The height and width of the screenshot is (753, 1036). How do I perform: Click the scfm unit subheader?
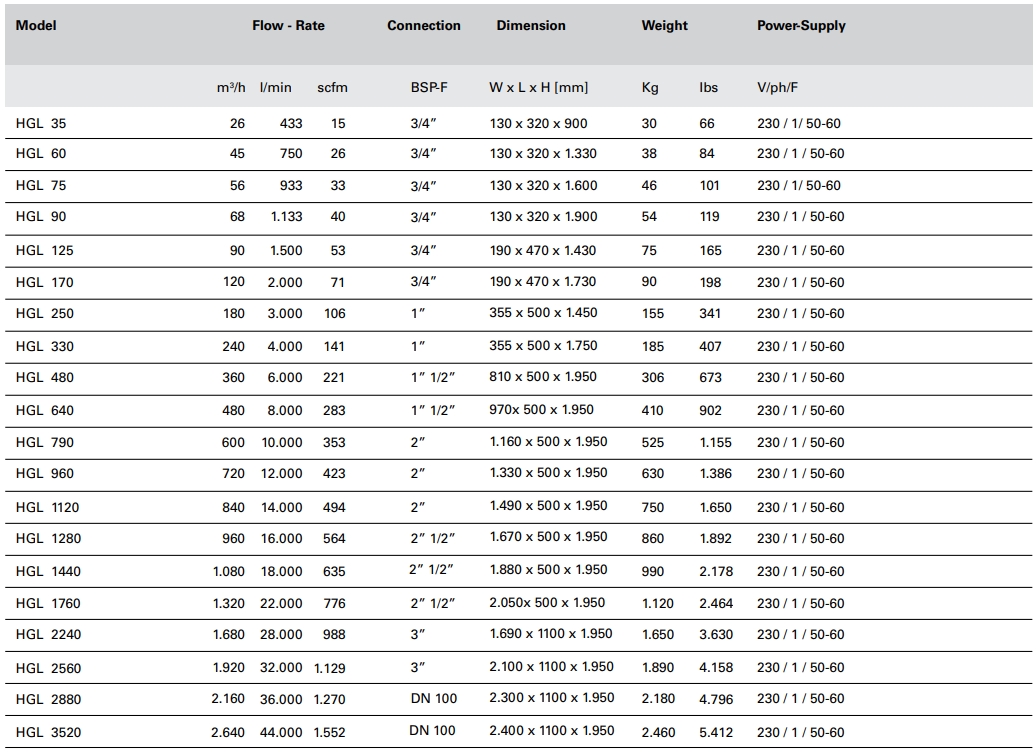click(x=332, y=88)
